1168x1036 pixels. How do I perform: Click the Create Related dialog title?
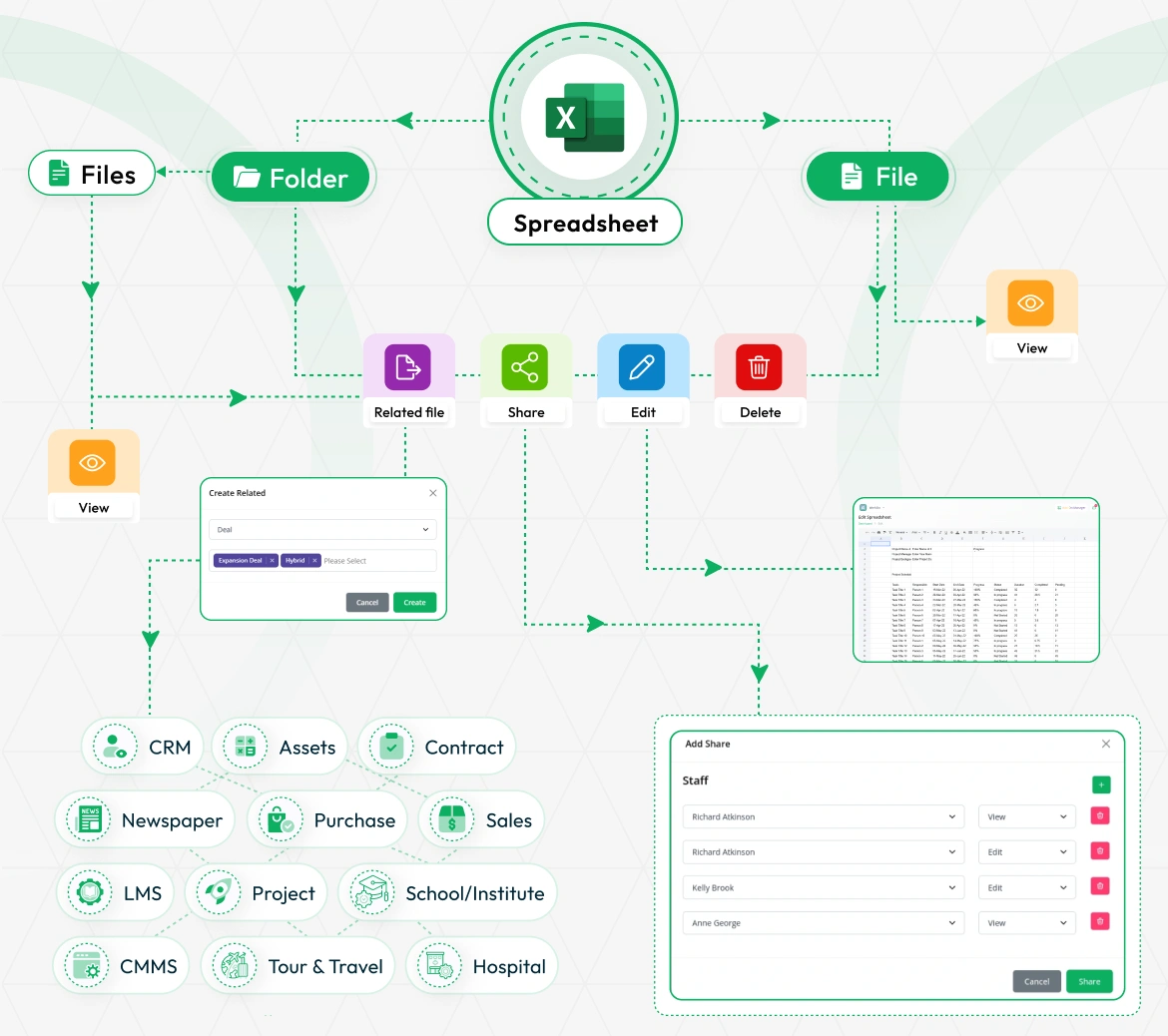(x=237, y=493)
